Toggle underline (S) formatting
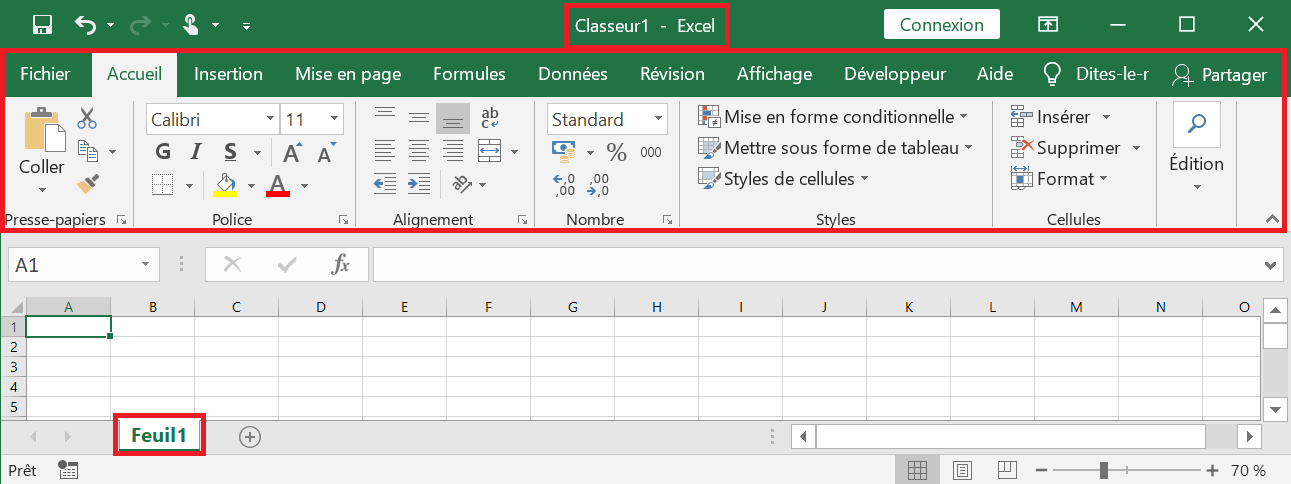This screenshot has height=484, width=1291. coord(230,152)
